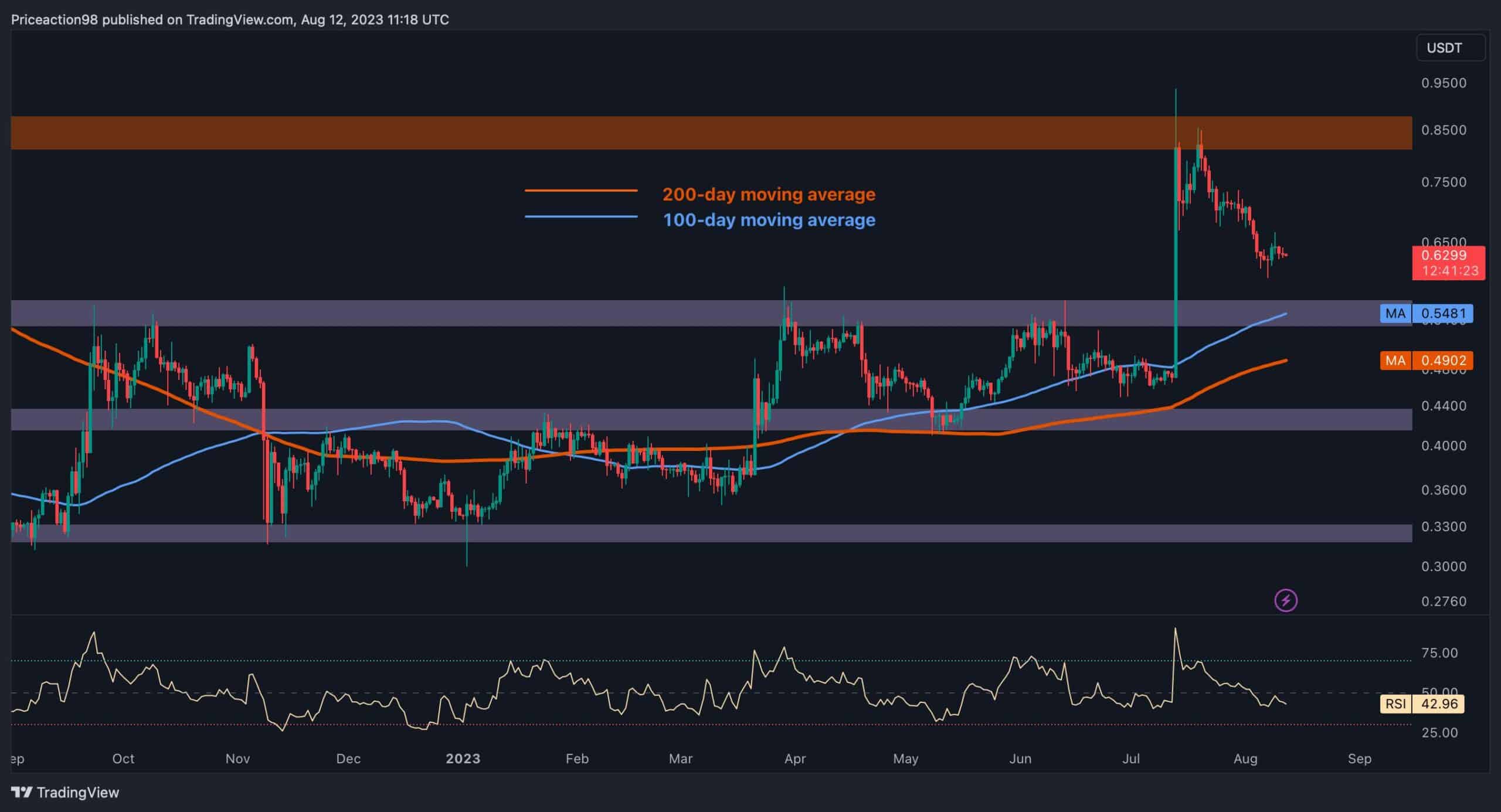Click the Mar label on time axis
1501x812 pixels.
point(680,759)
